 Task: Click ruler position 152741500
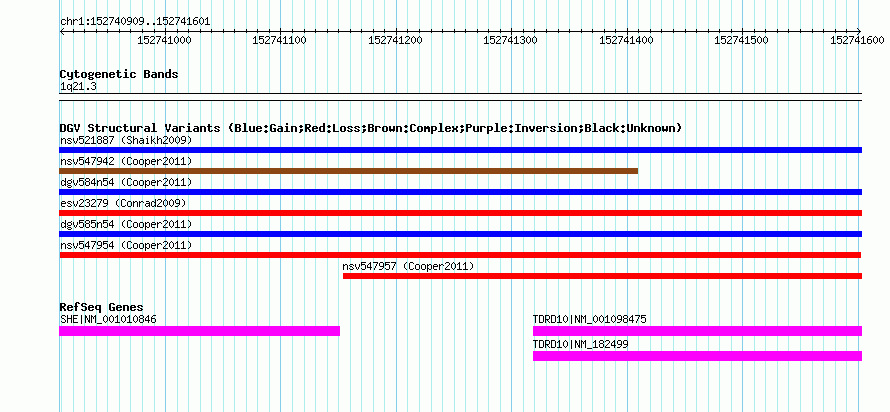742,40
